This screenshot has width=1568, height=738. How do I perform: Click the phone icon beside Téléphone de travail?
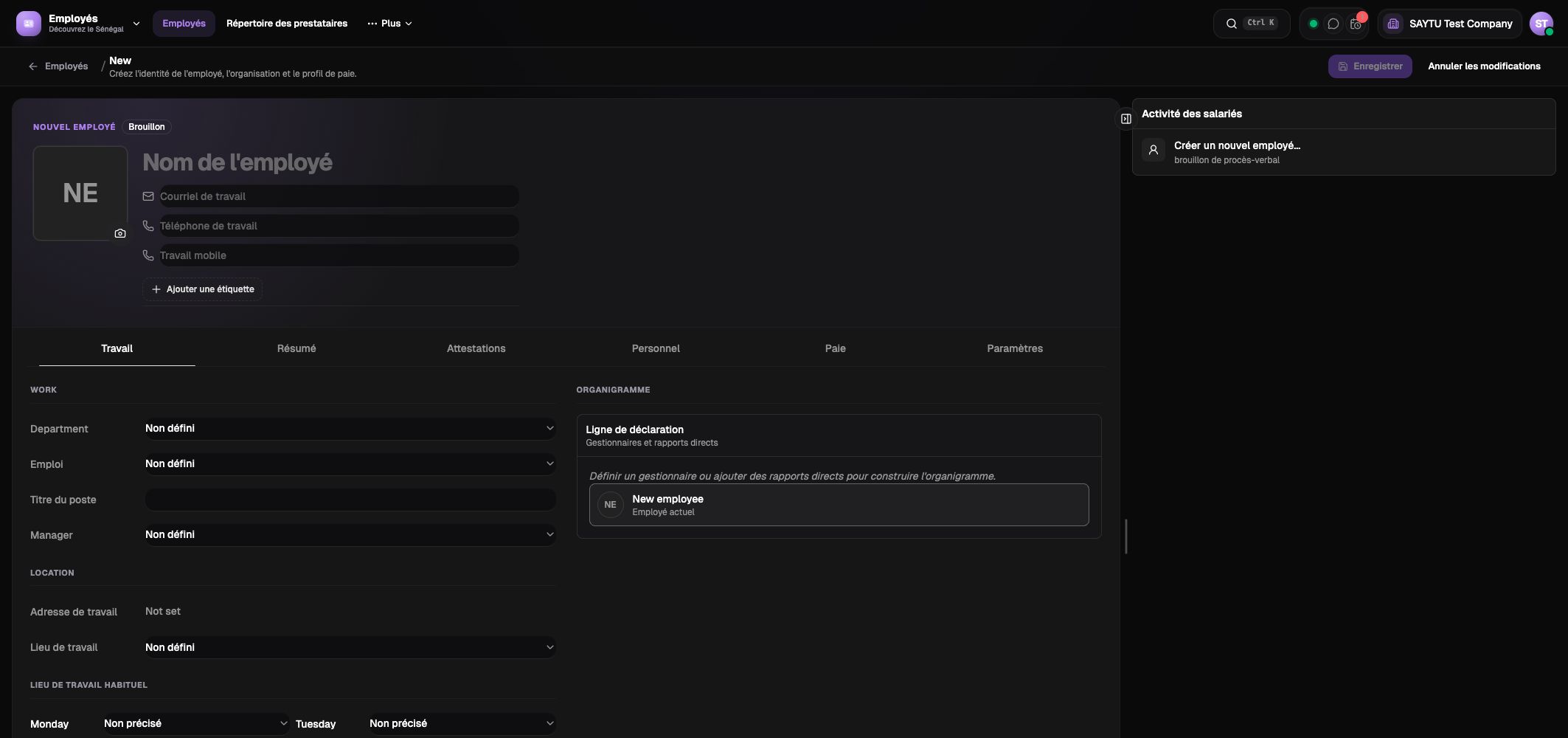pyautogui.click(x=148, y=226)
